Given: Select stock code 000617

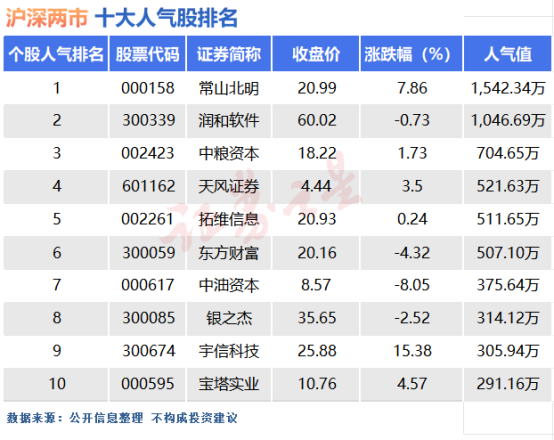Looking at the screenshot, I should pos(148,285).
